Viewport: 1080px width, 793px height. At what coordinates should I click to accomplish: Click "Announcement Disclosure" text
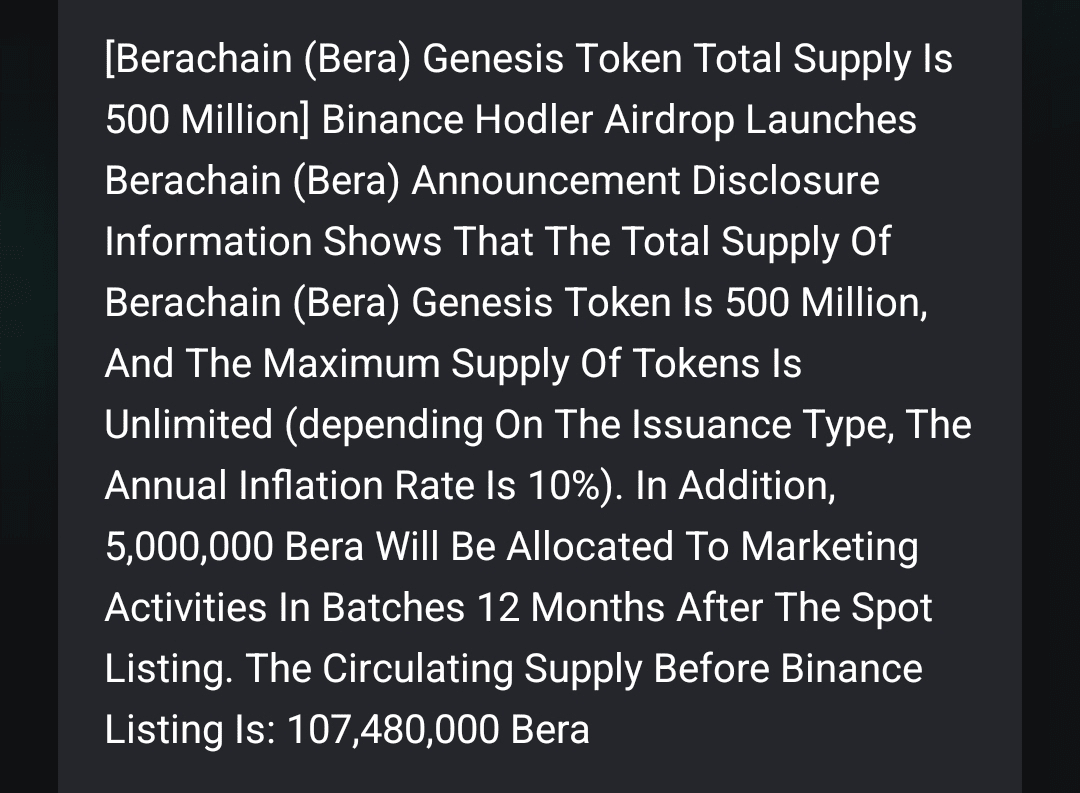[646, 182]
